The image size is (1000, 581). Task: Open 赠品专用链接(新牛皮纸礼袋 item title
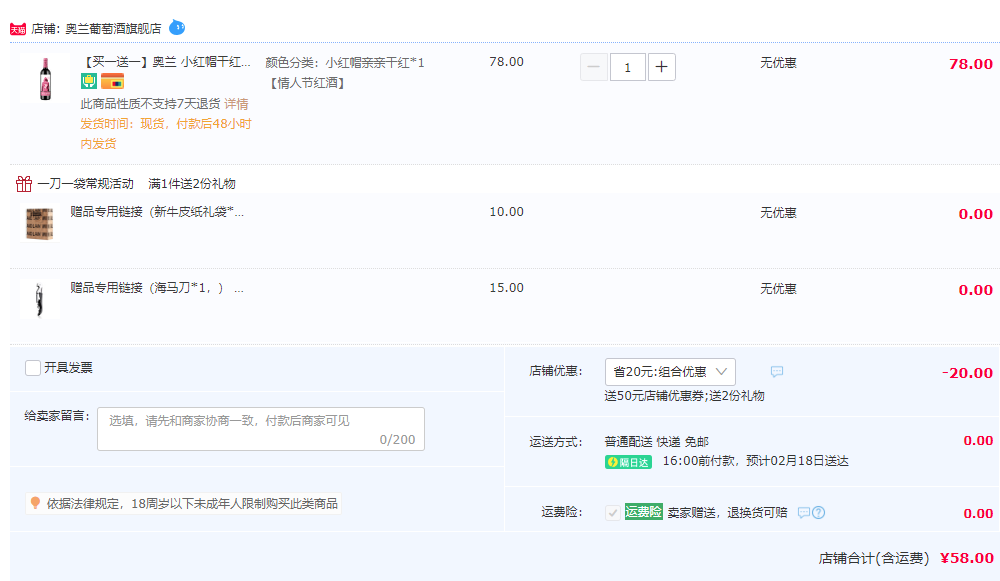(157, 212)
